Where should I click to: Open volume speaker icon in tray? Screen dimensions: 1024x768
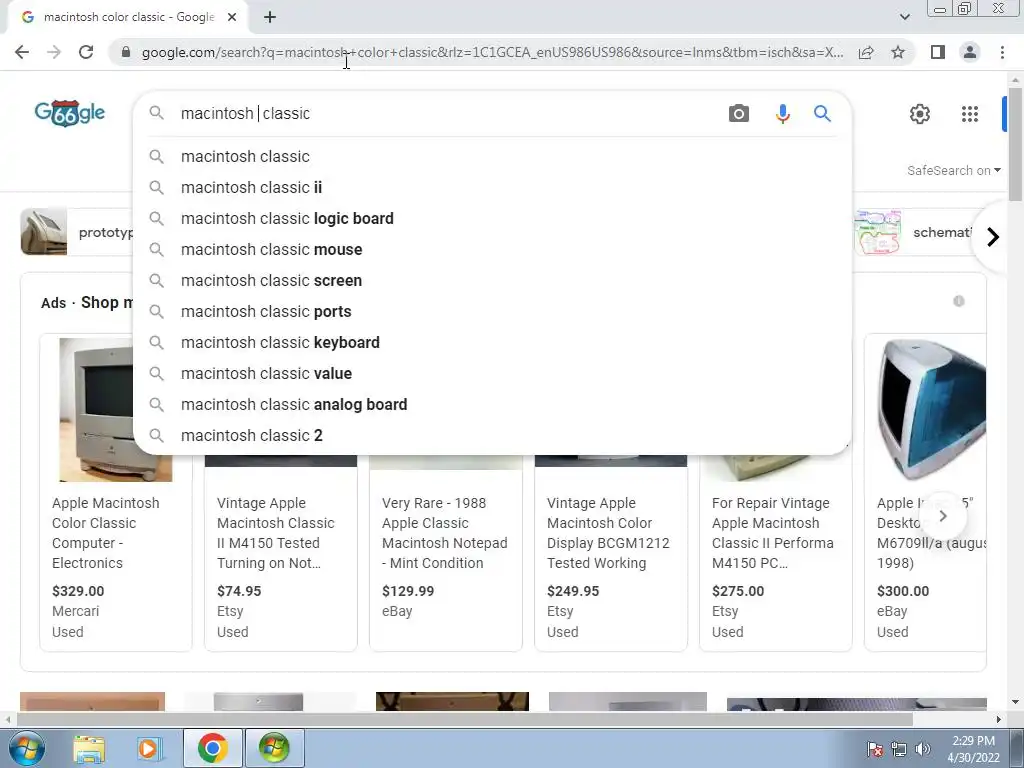point(923,749)
